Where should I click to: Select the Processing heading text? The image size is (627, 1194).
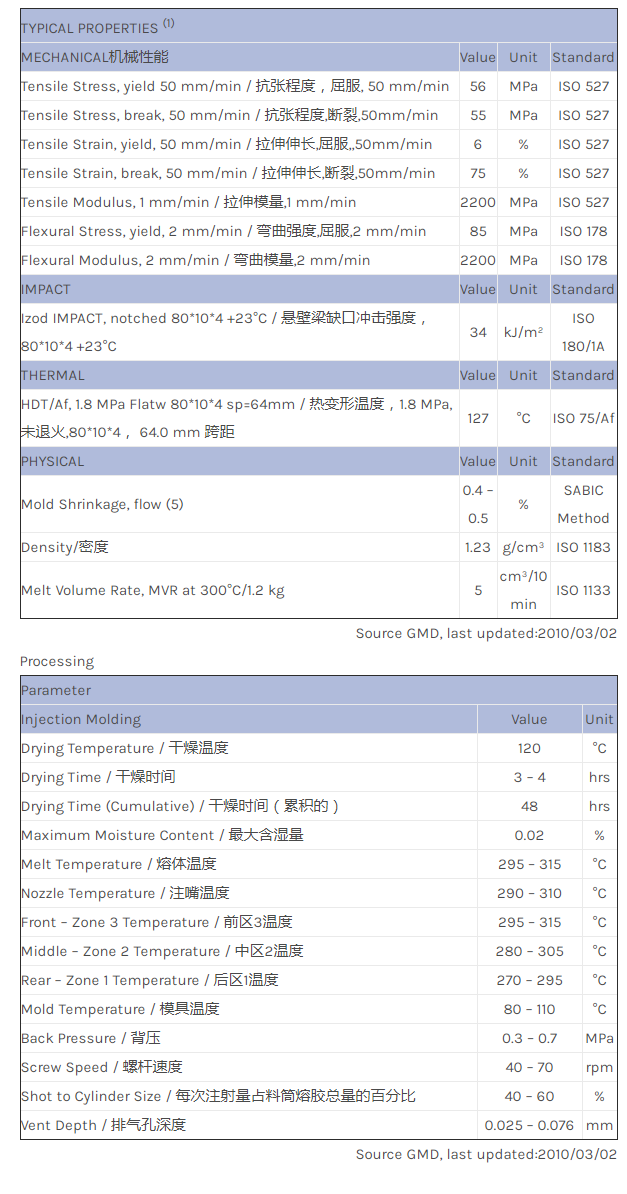coord(57,661)
